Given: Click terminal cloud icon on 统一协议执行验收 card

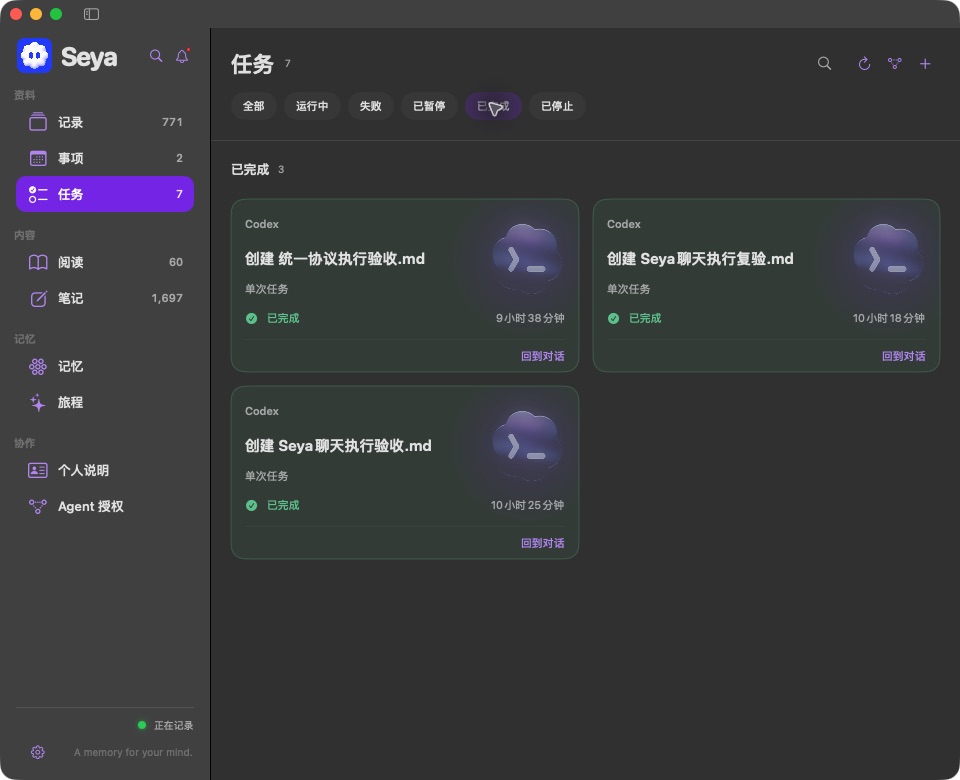Looking at the screenshot, I should click(x=527, y=257).
